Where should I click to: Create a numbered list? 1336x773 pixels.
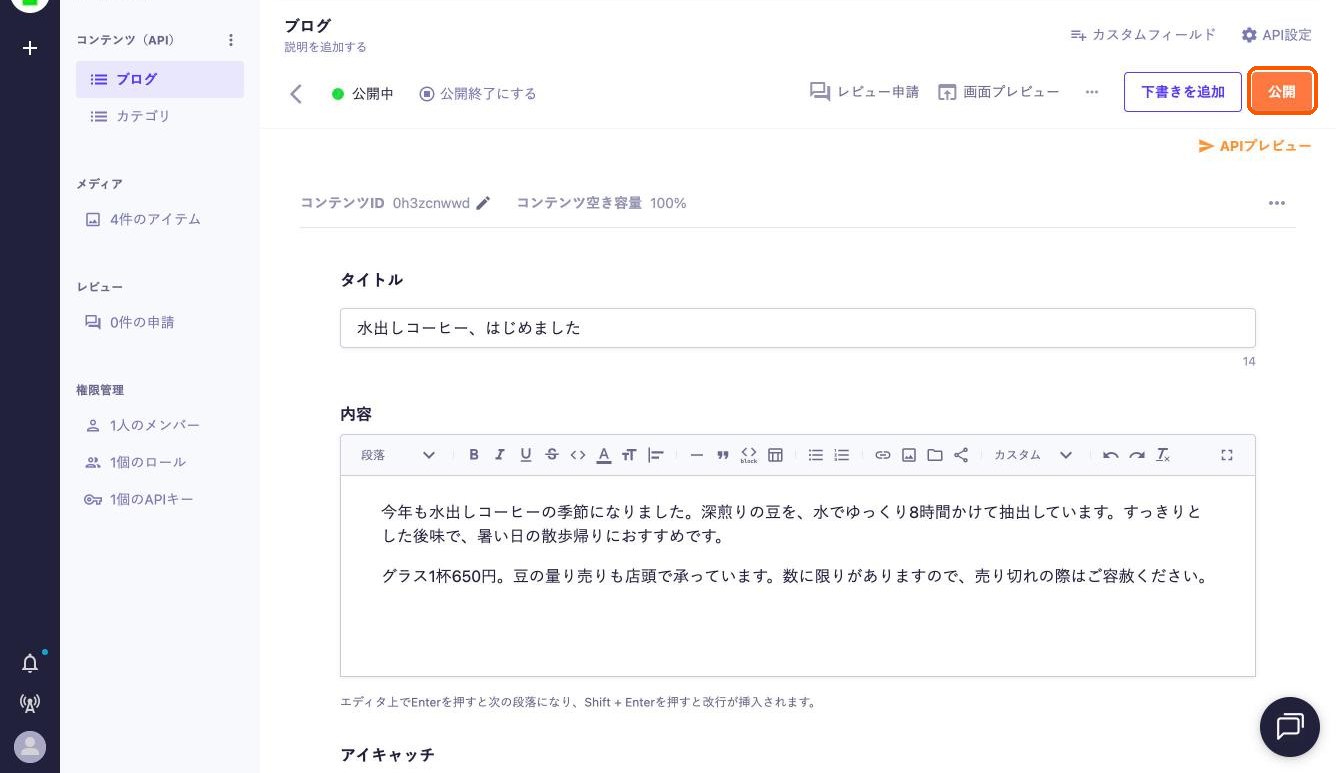[842, 455]
